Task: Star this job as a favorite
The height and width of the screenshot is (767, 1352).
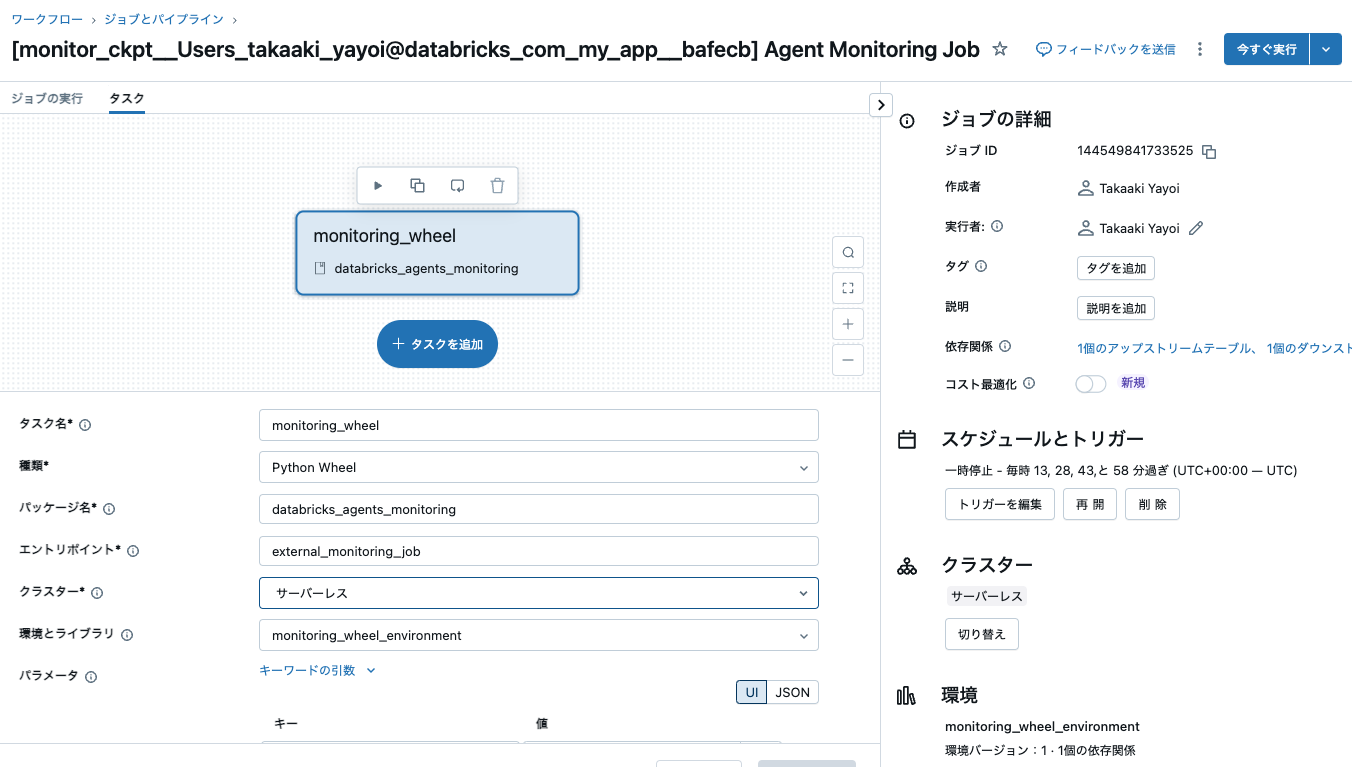Action: point(1000,49)
